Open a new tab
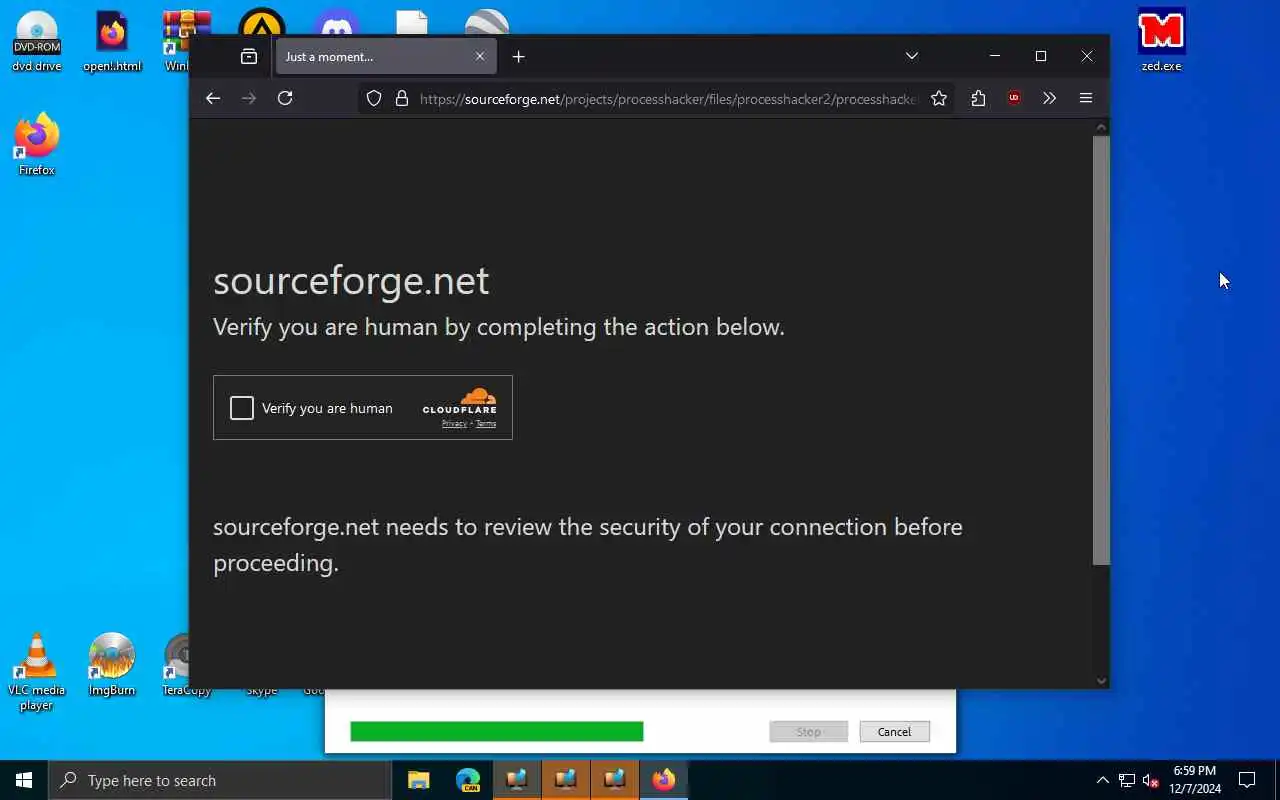 pos(518,57)
